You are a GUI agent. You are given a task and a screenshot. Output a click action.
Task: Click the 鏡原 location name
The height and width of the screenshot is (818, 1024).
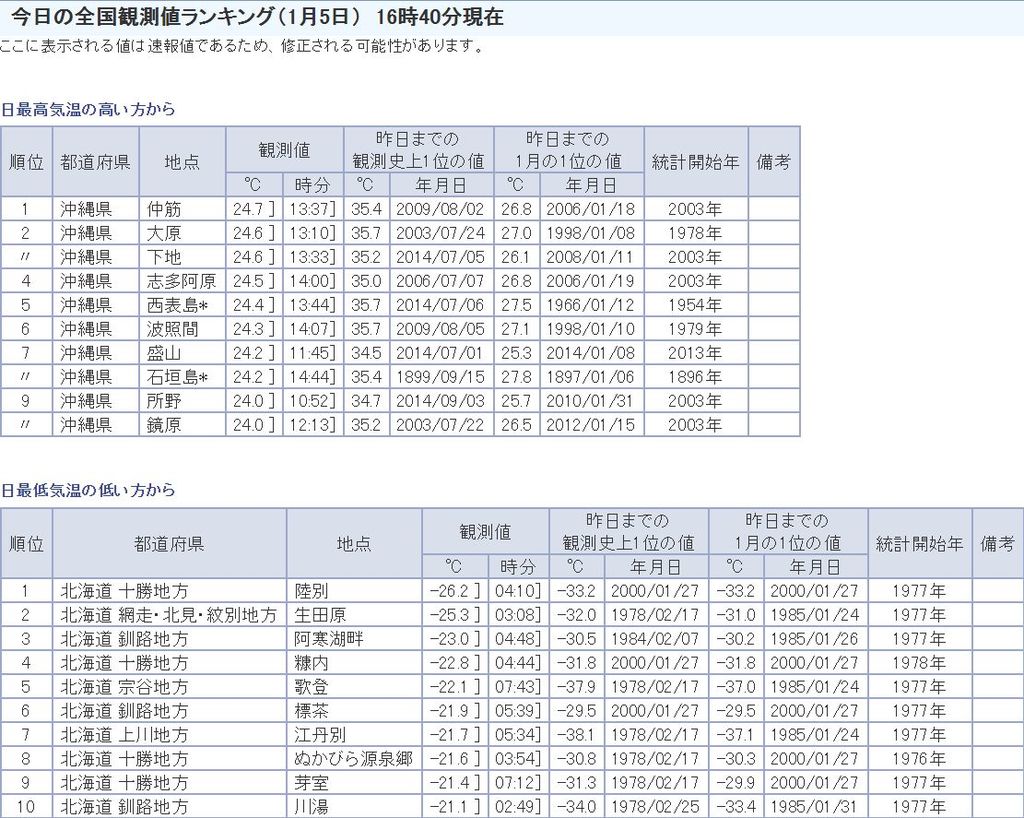pyautogui.click(x=165, y=425)
